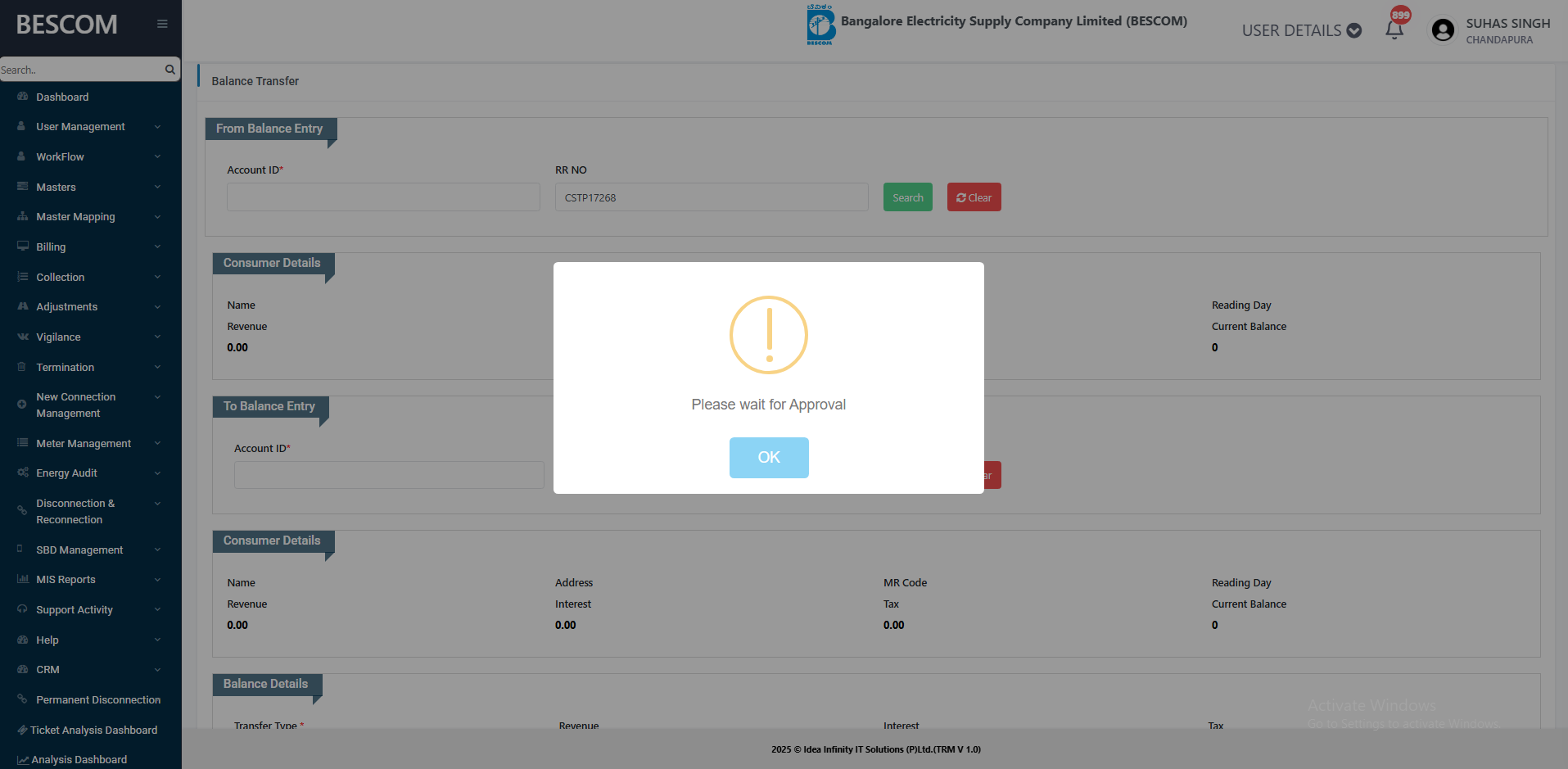Open the Dashboard menu item
Screen dimensions: 1568x769
tap(62, 97)
